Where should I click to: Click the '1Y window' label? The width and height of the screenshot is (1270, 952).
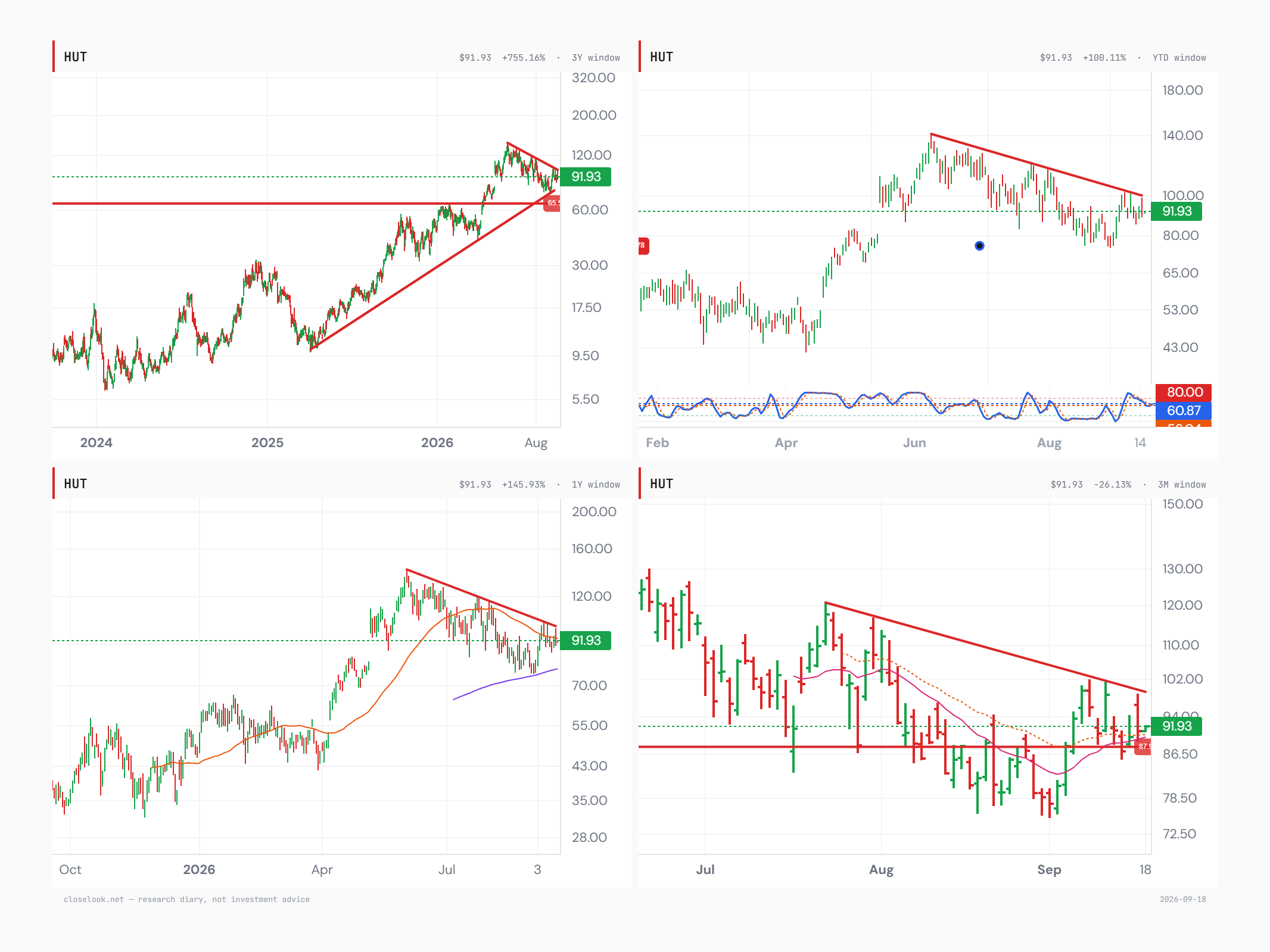[x=596, y=485]
